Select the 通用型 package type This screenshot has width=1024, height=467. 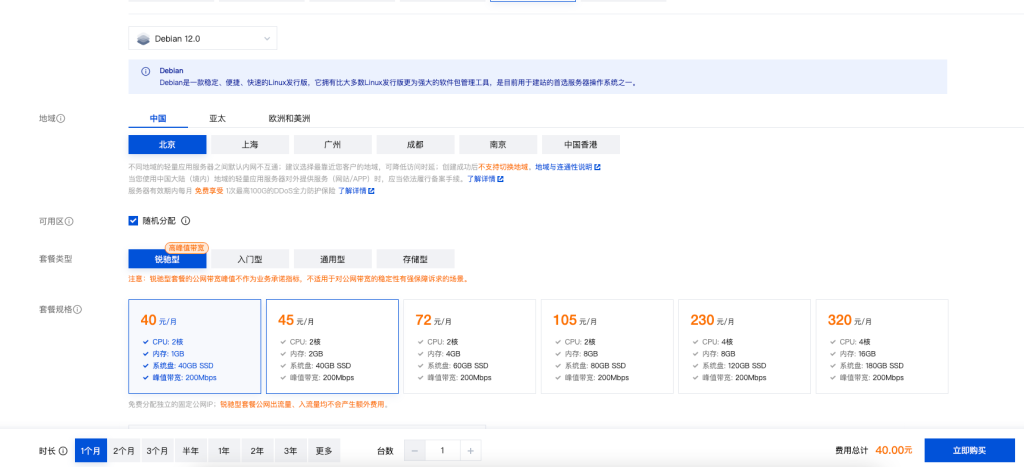(x=332, y=258)
